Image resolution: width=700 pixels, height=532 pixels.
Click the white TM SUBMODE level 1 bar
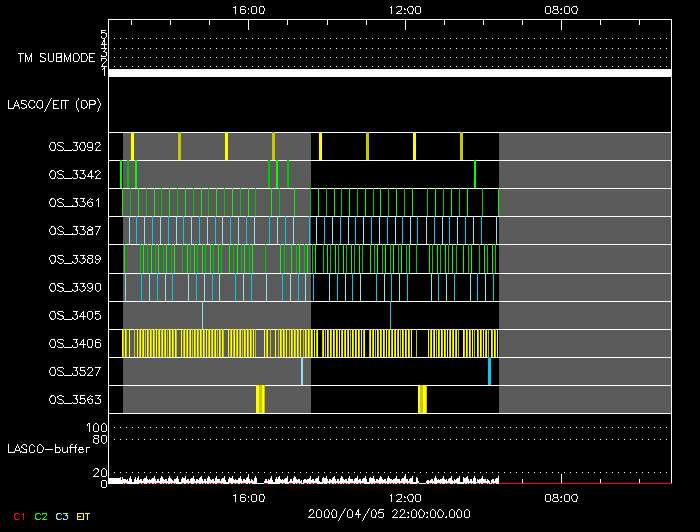coord(390,73)
